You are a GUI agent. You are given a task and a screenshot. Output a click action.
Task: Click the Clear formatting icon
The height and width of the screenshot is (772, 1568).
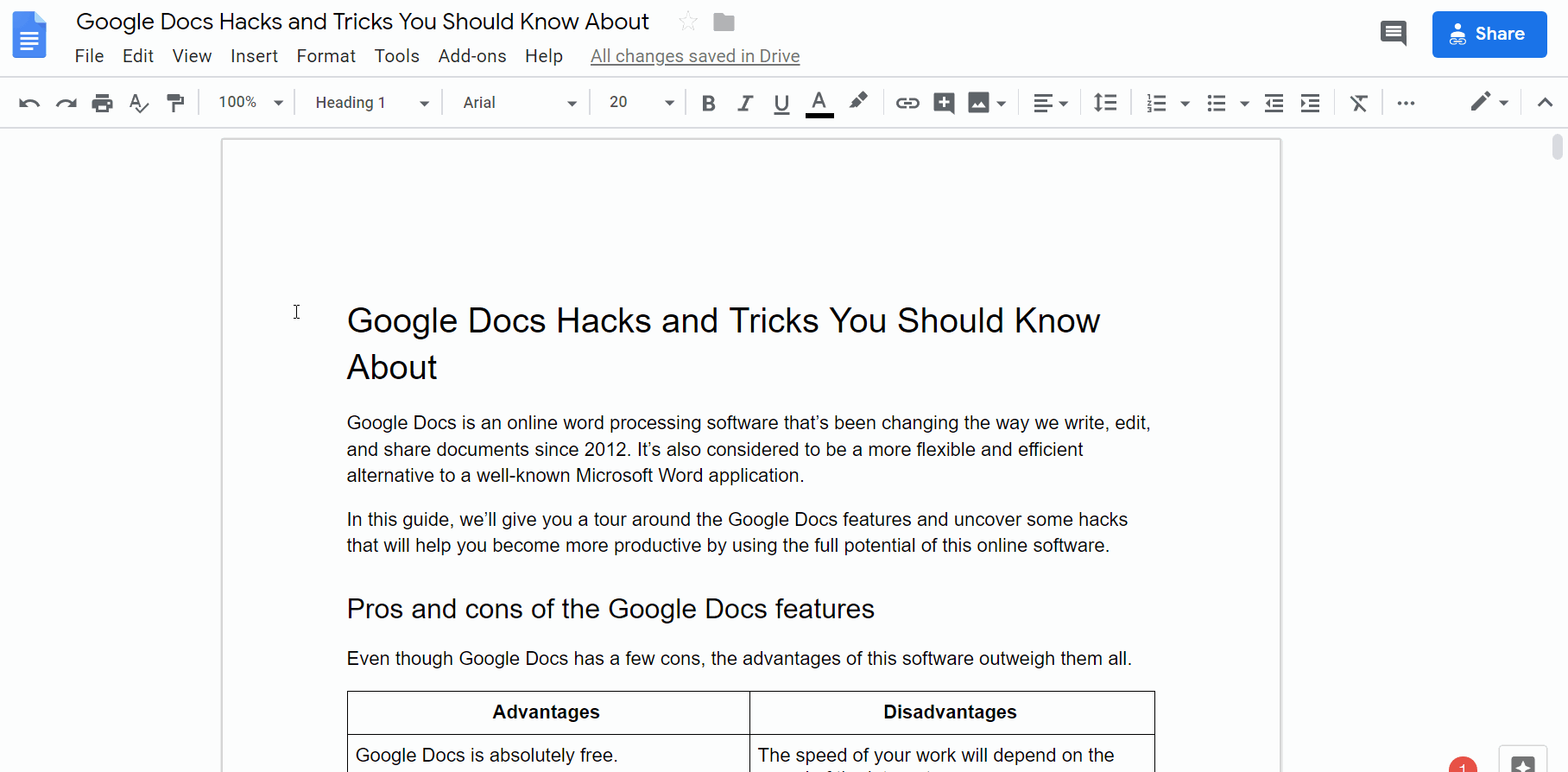1358,103
